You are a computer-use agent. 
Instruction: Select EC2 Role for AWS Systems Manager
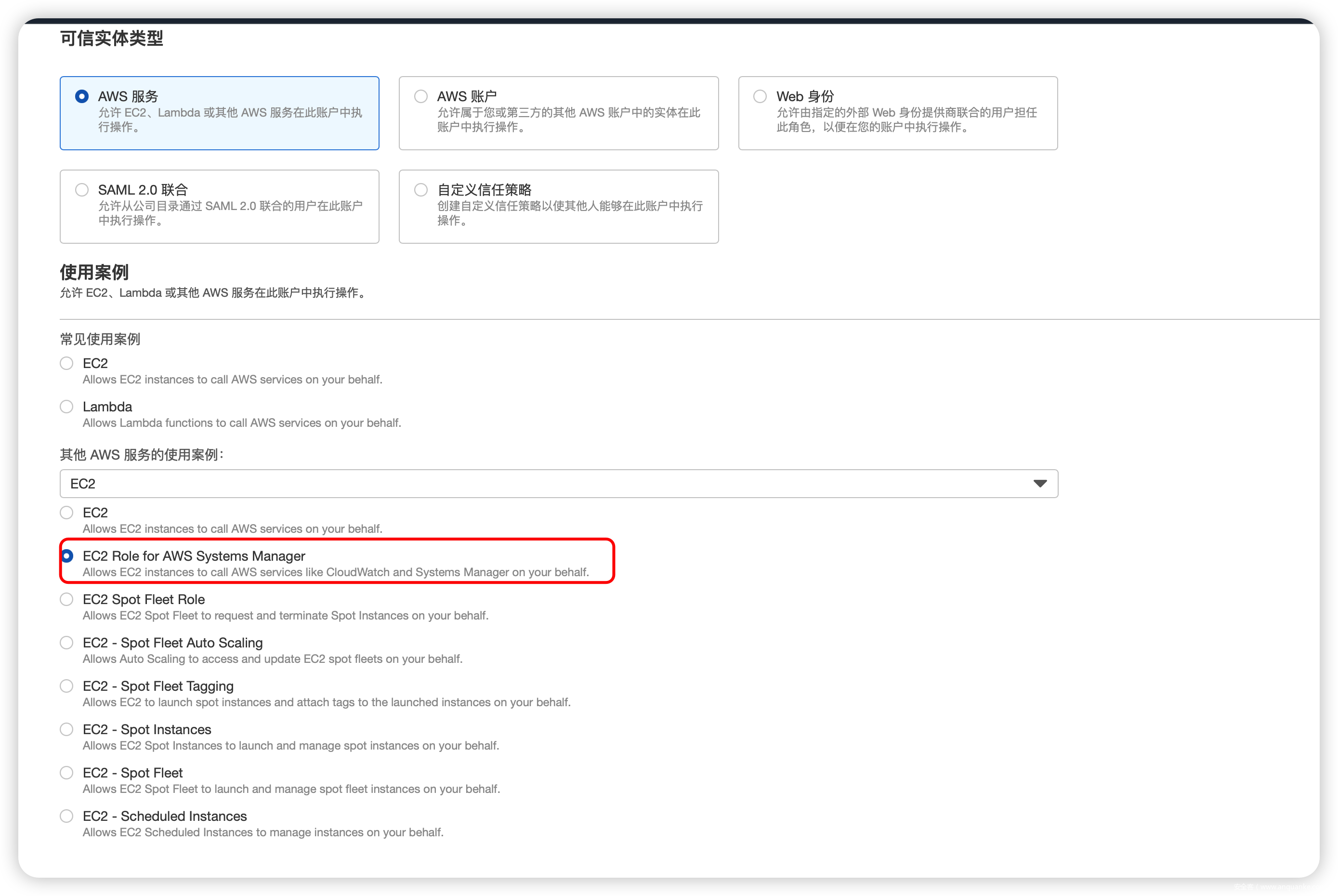coord(67,556)
